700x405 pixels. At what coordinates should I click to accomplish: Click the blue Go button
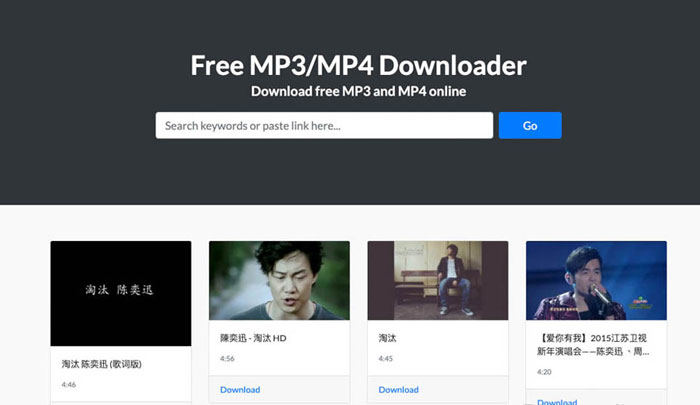[530, 125]
